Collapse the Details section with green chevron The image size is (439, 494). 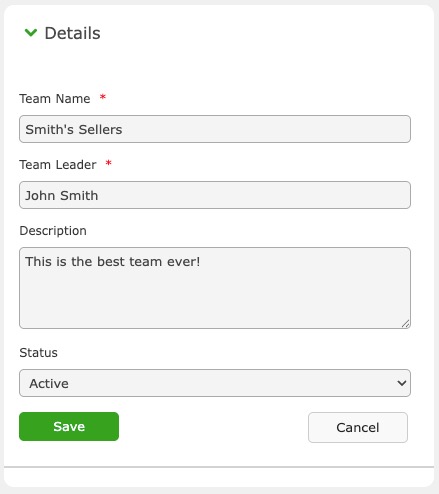pos(31,33)
